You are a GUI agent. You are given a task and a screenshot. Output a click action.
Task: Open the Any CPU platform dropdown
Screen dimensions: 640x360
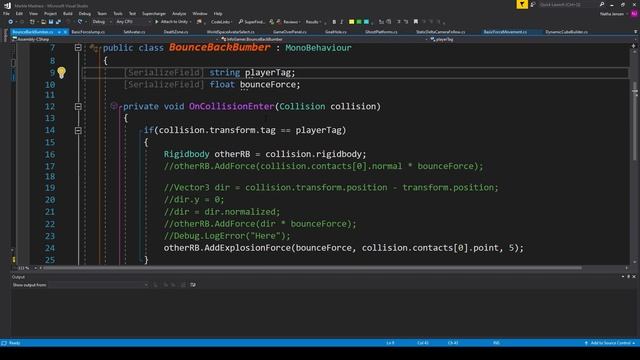(x=133, y=22)
